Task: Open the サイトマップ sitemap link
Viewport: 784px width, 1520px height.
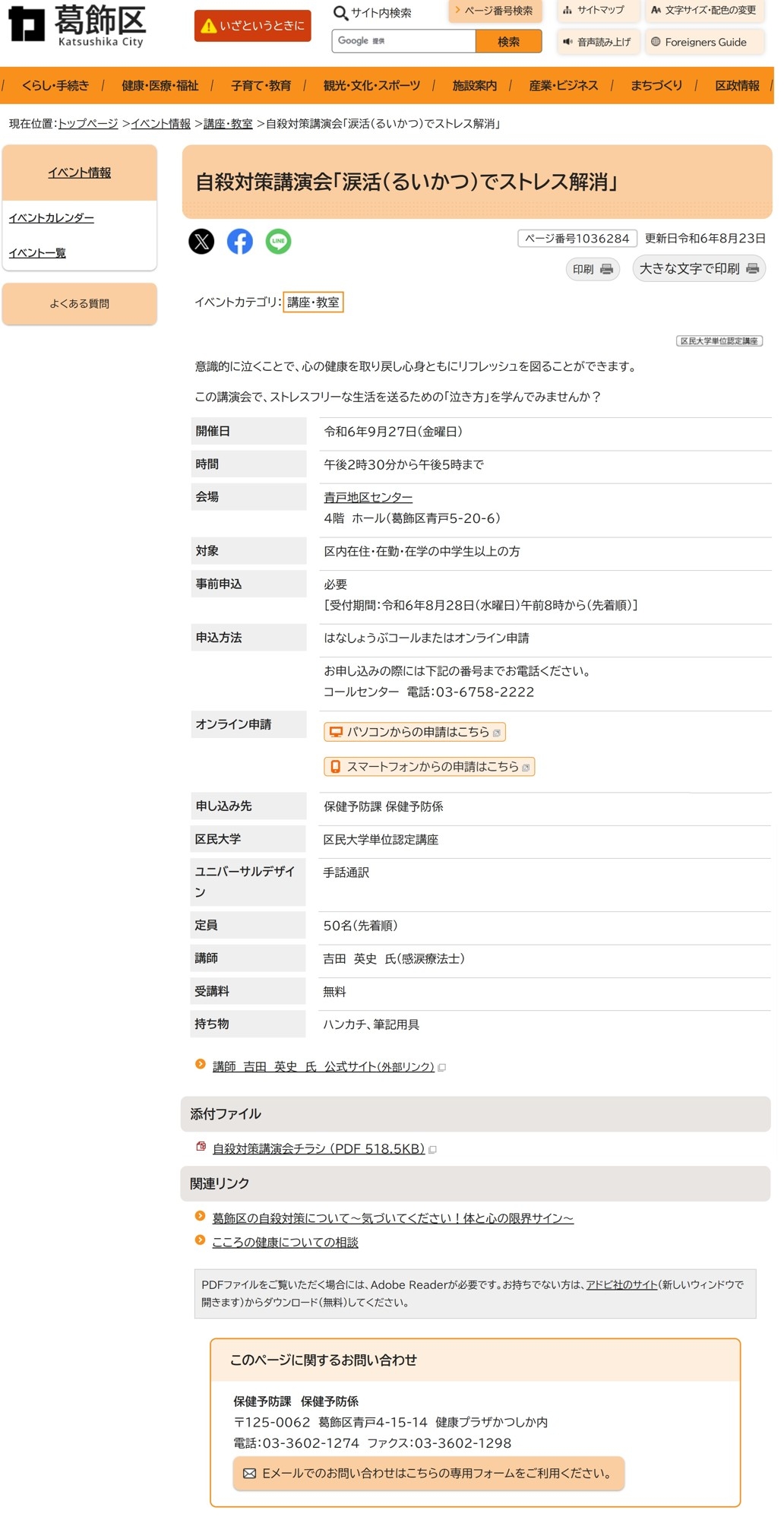Action: [593, 11]
